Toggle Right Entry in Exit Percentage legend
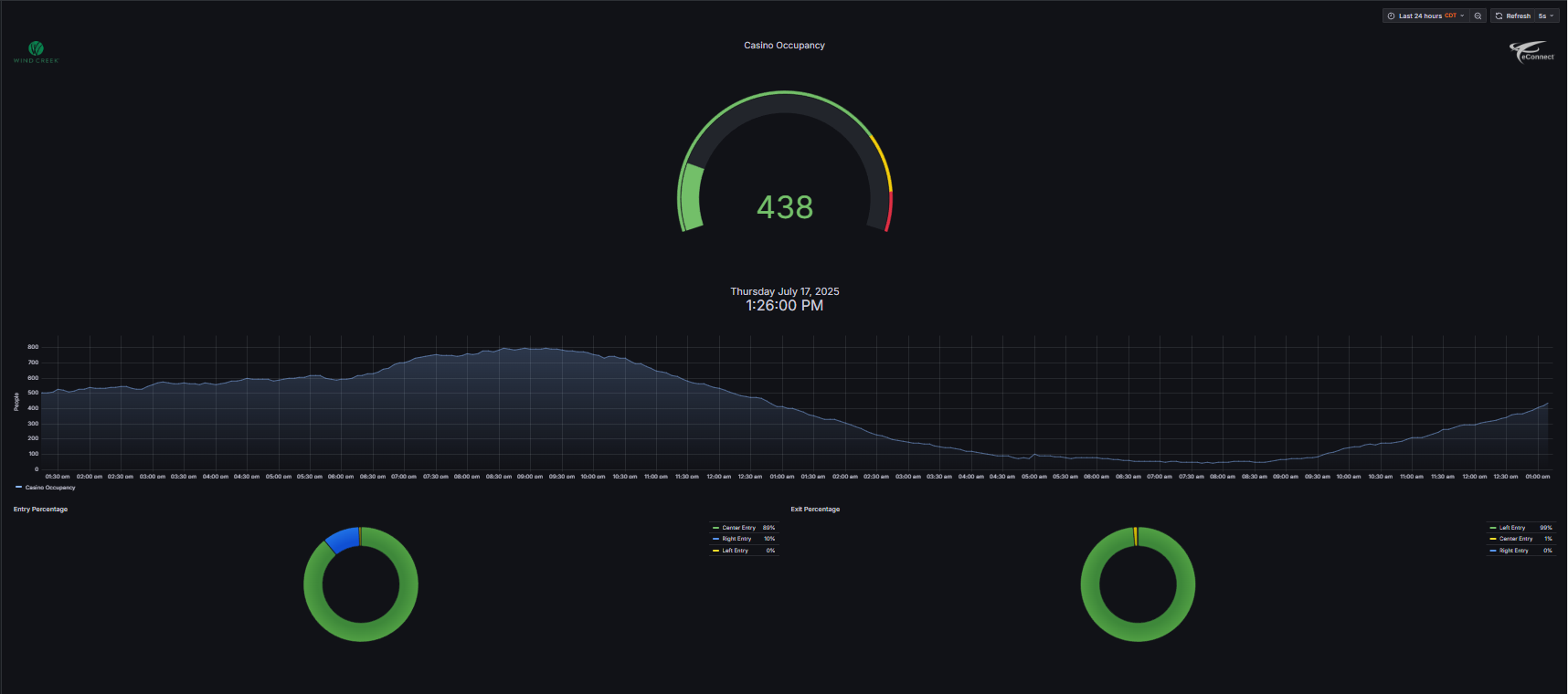 (1514, 551)
